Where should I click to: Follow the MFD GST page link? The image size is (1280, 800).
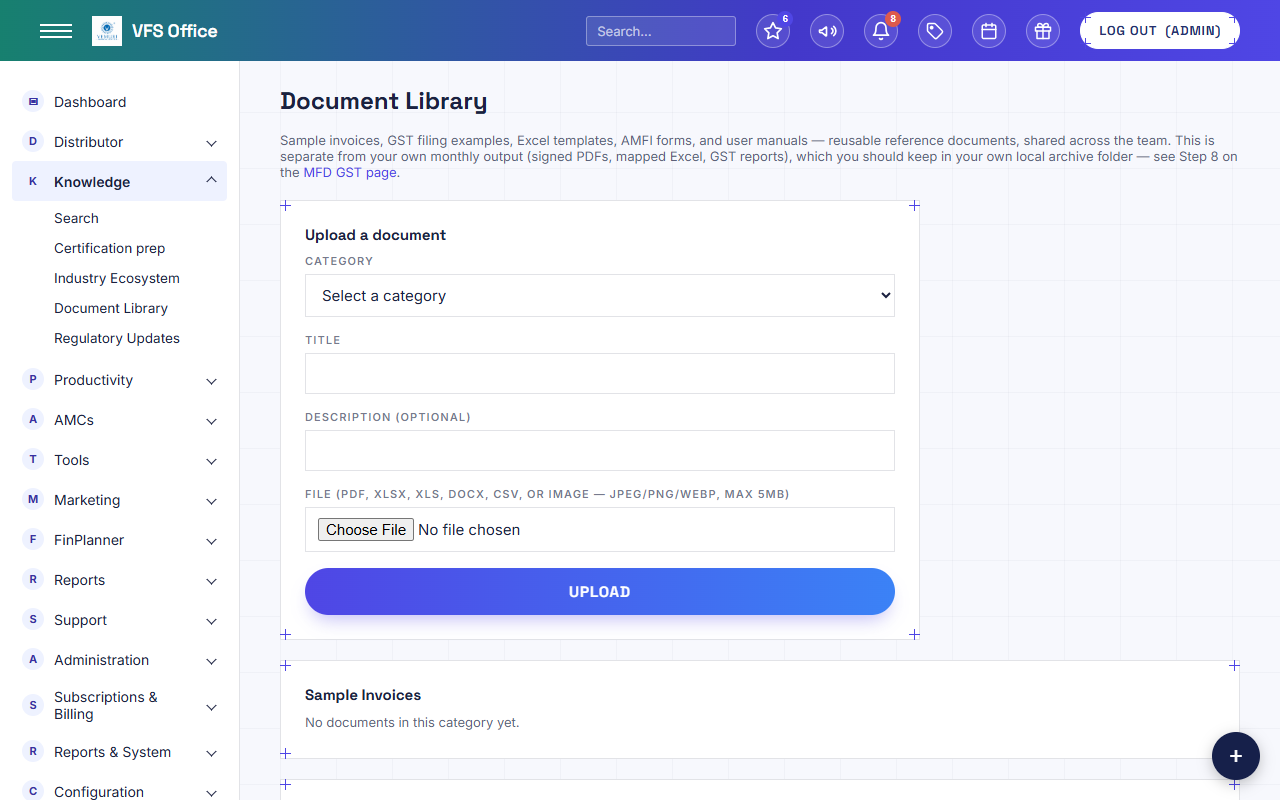(x=350, y=172)
